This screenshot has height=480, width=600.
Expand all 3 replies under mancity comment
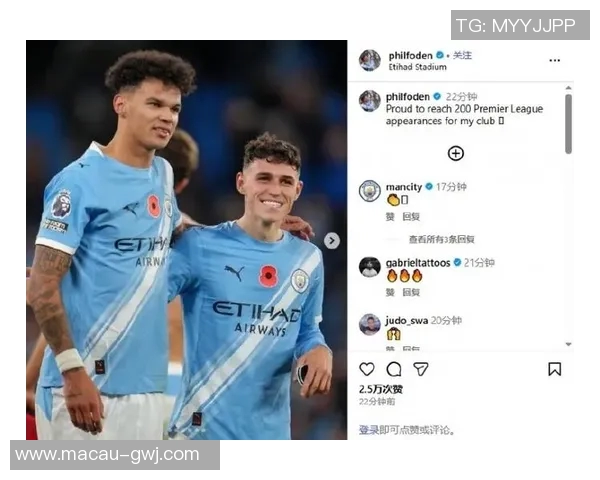tap(442, 240)
